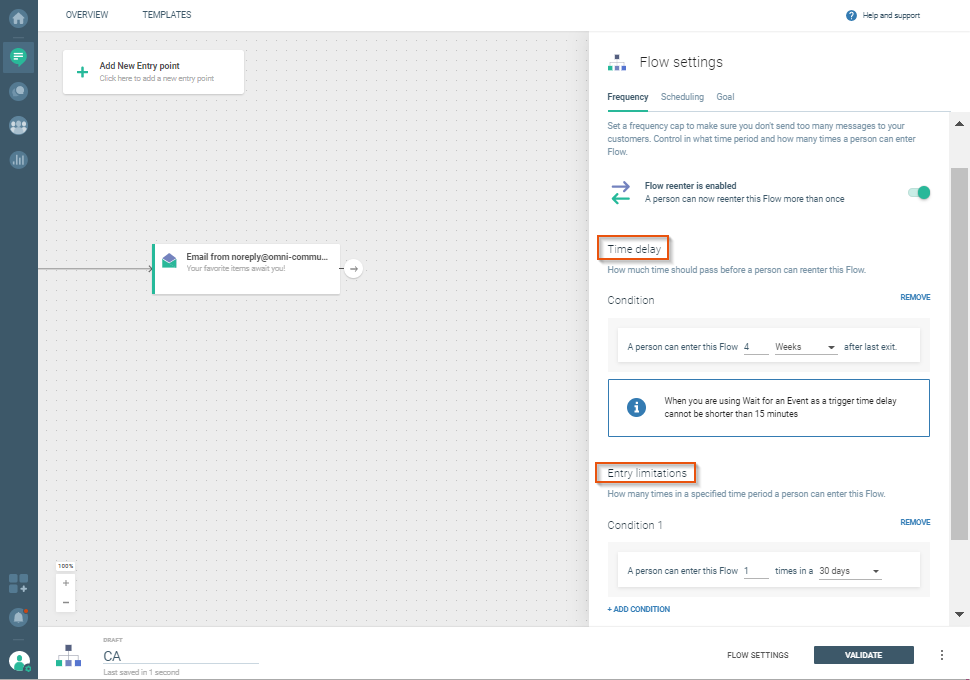Disable the Flow reenter toggle
This screenshot has height=680, width=970.
coord(919,192)
